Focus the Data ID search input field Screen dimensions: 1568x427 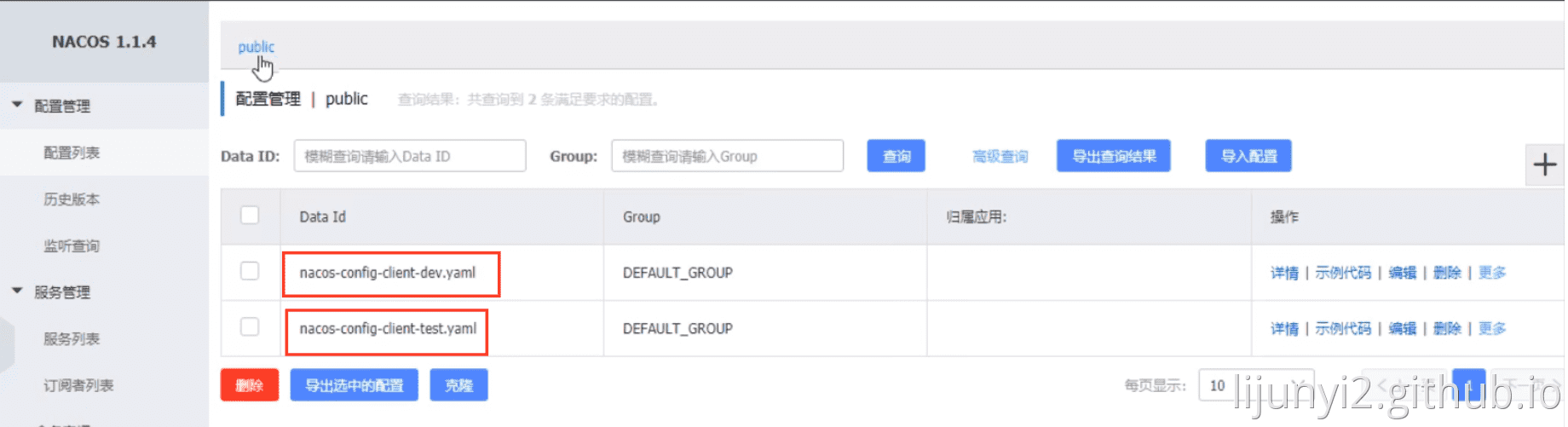click(x=409, y=156)
